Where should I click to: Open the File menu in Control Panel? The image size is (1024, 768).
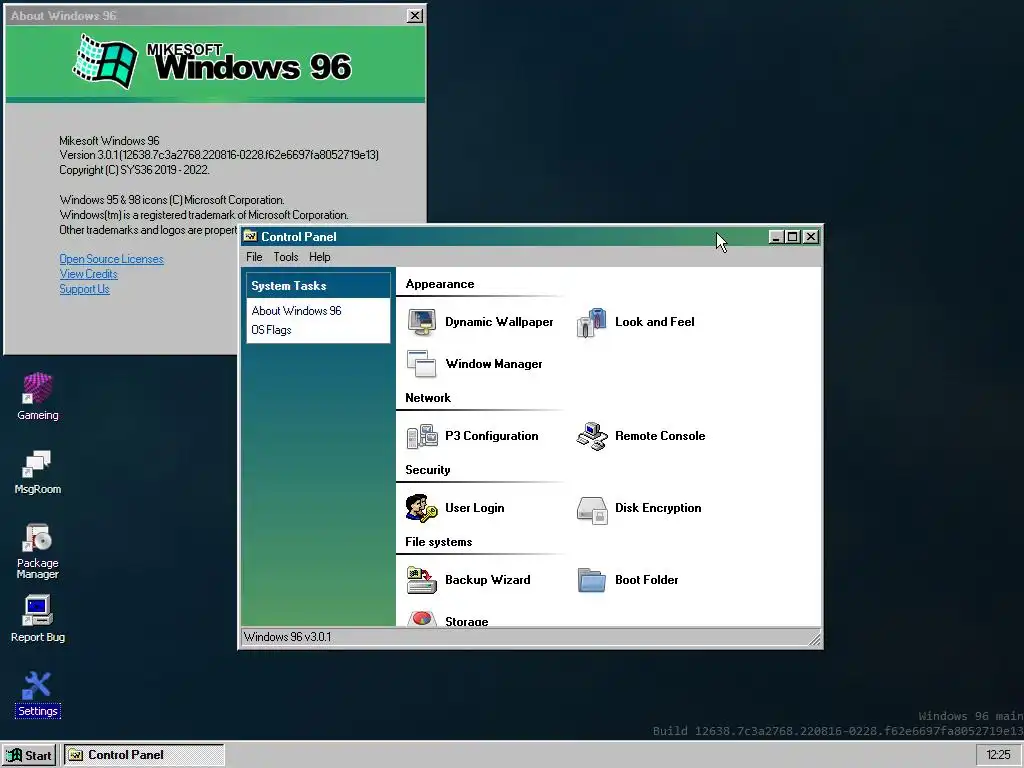pos(254,257)
